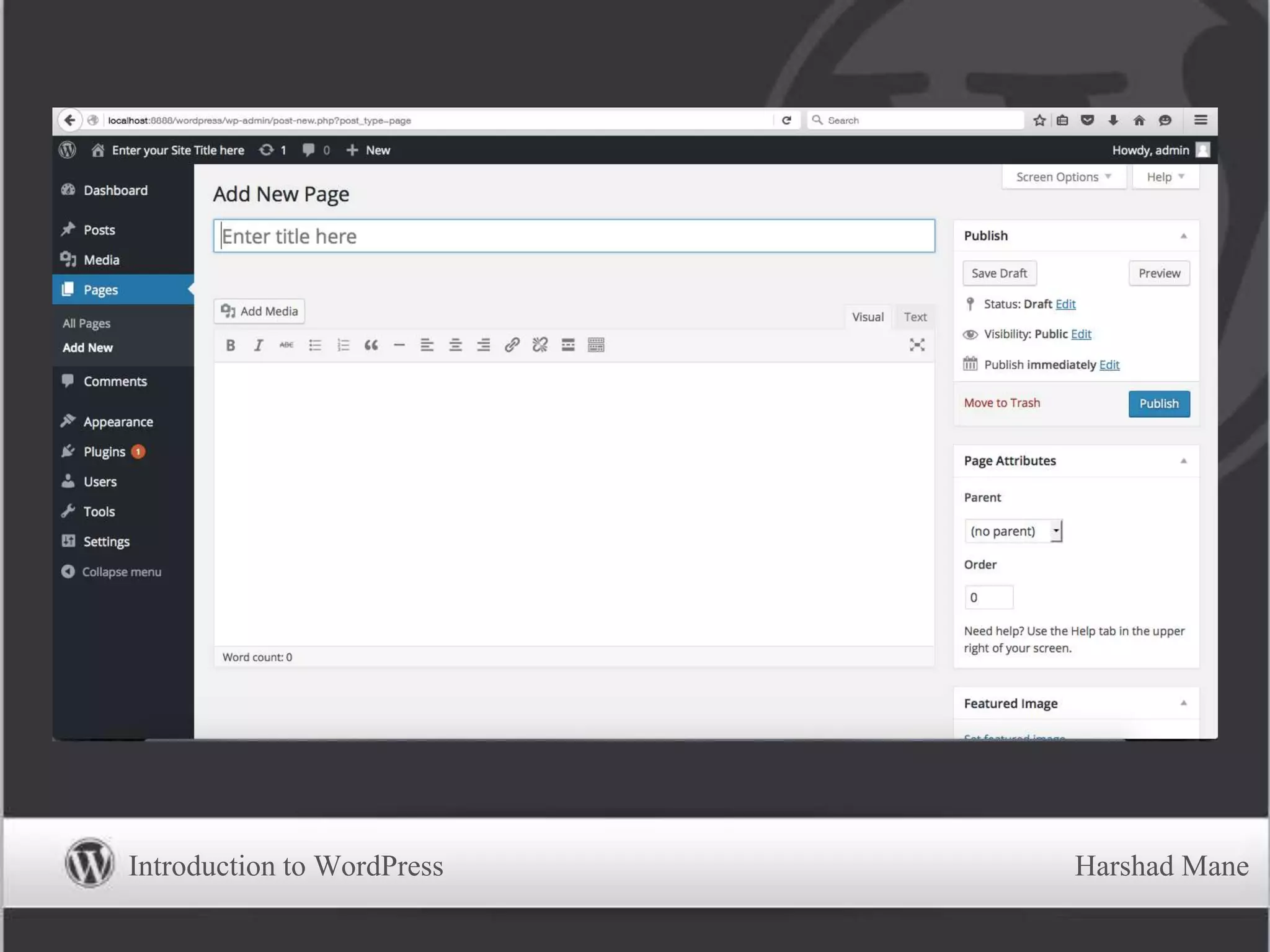Visit site via Enter your Site Title here
Viewport: 1270px width, 952px height.
point(168,150)
